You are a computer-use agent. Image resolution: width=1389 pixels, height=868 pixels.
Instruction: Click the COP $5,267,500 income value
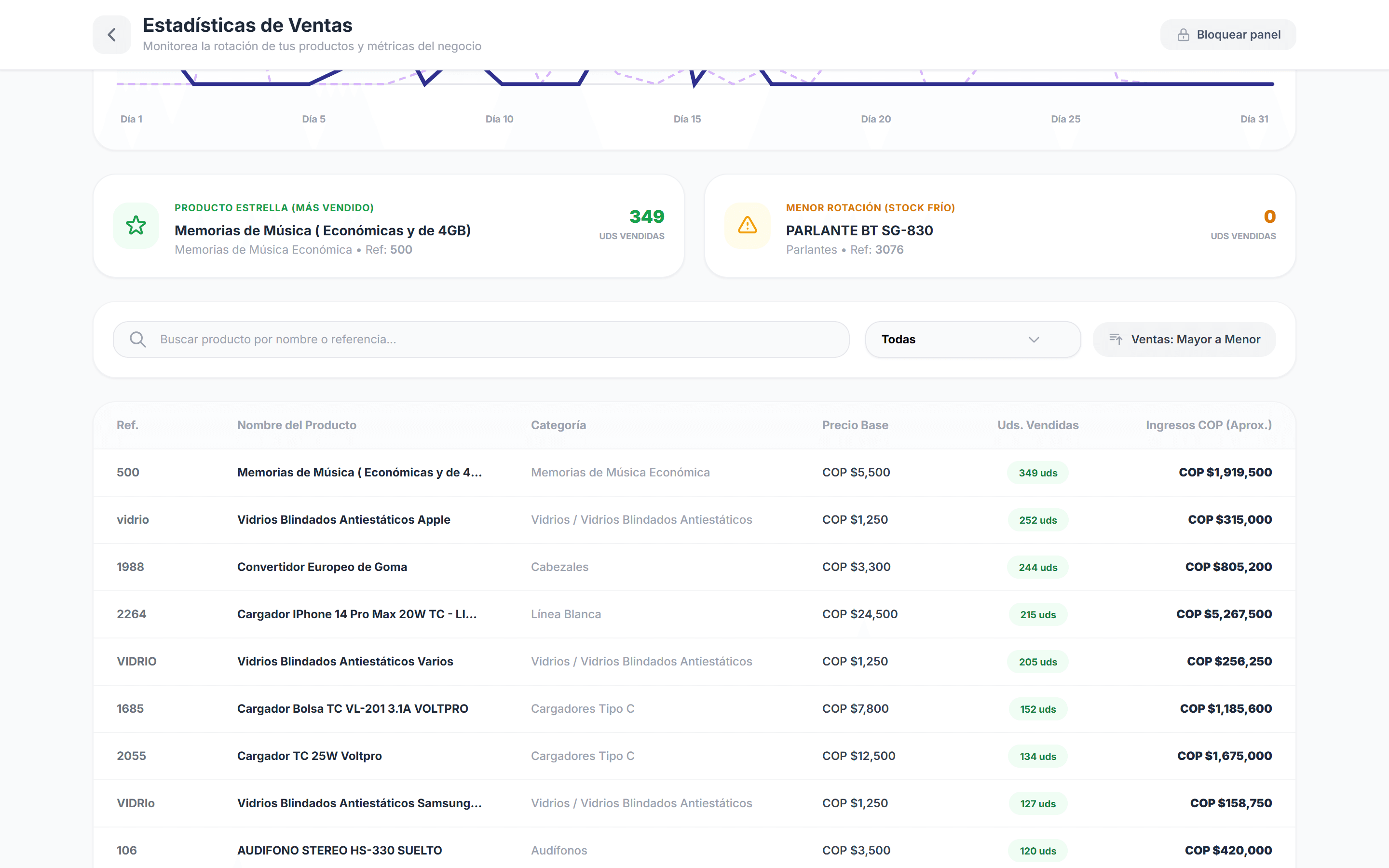[x=1224, y=614]
